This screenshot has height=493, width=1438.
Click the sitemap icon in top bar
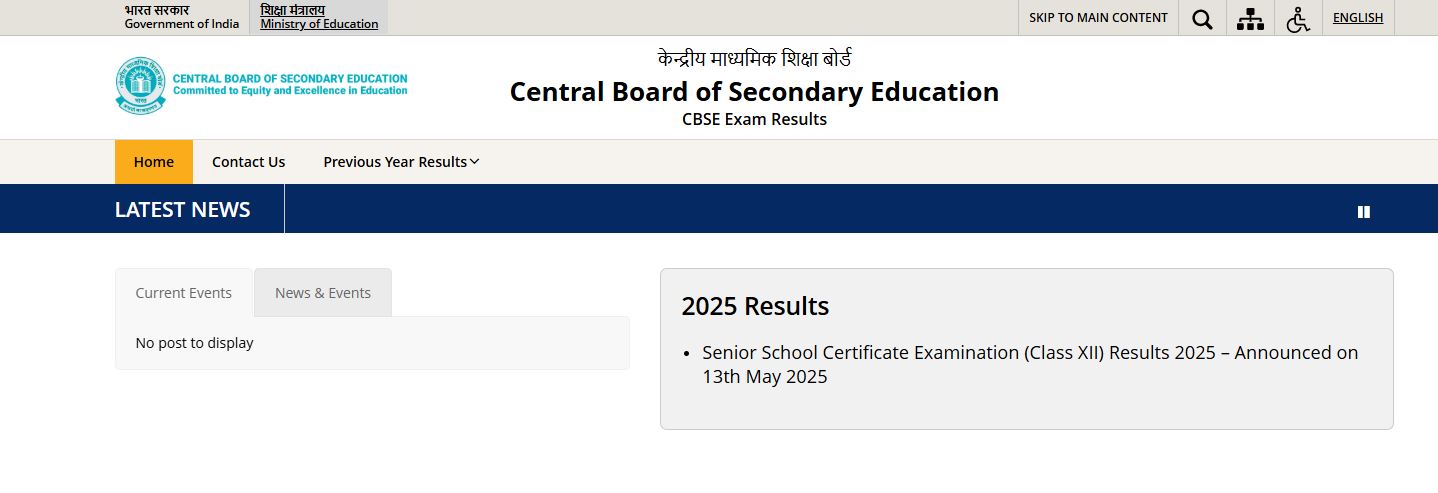(x=1250, y=18)
